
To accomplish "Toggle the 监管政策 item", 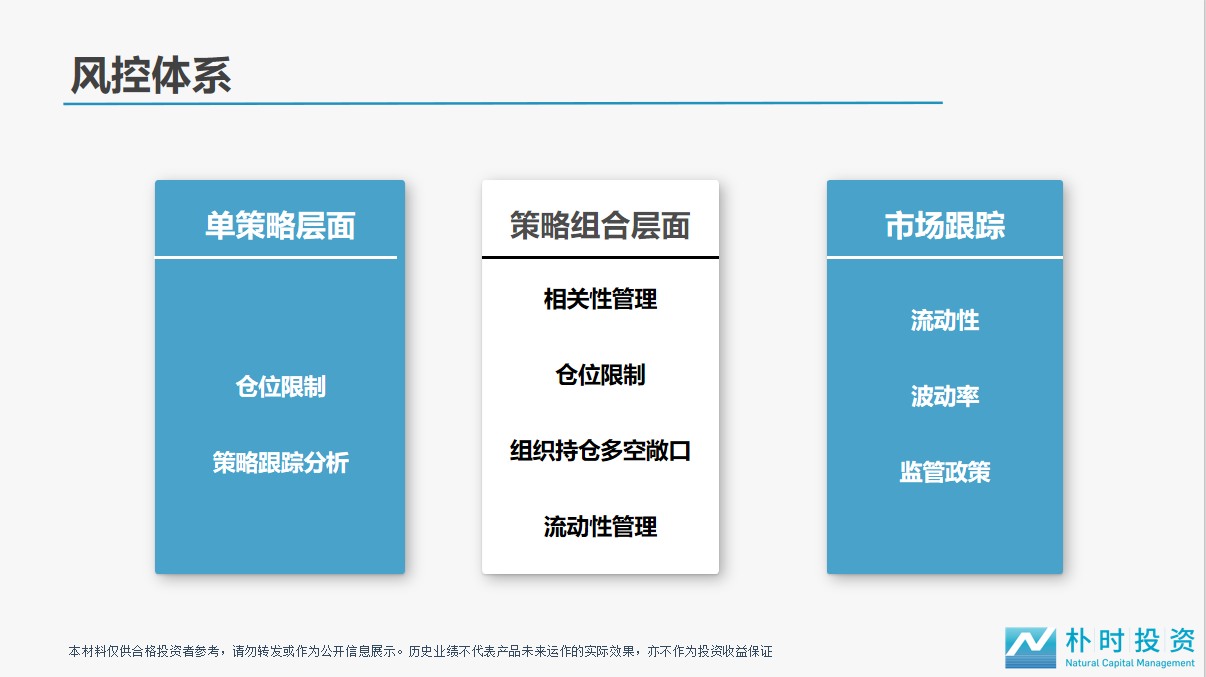I will click(944, 472).
